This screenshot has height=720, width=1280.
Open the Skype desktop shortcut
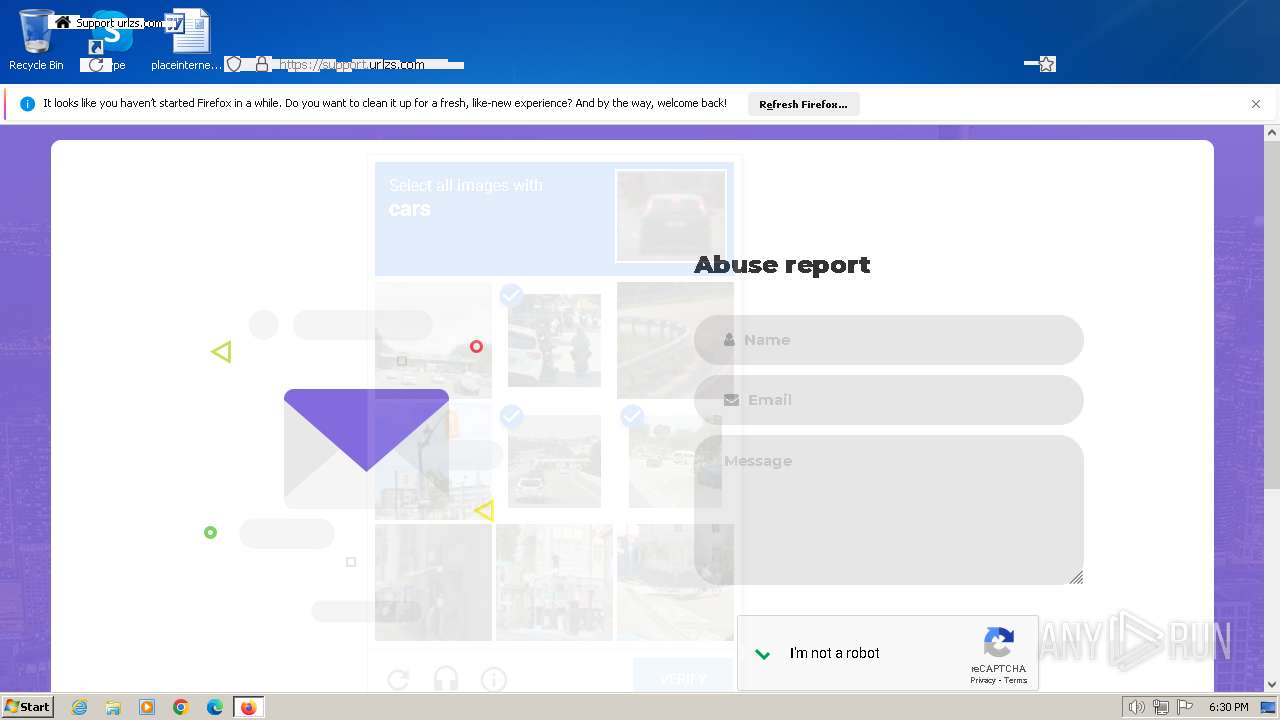click(112, 40)
